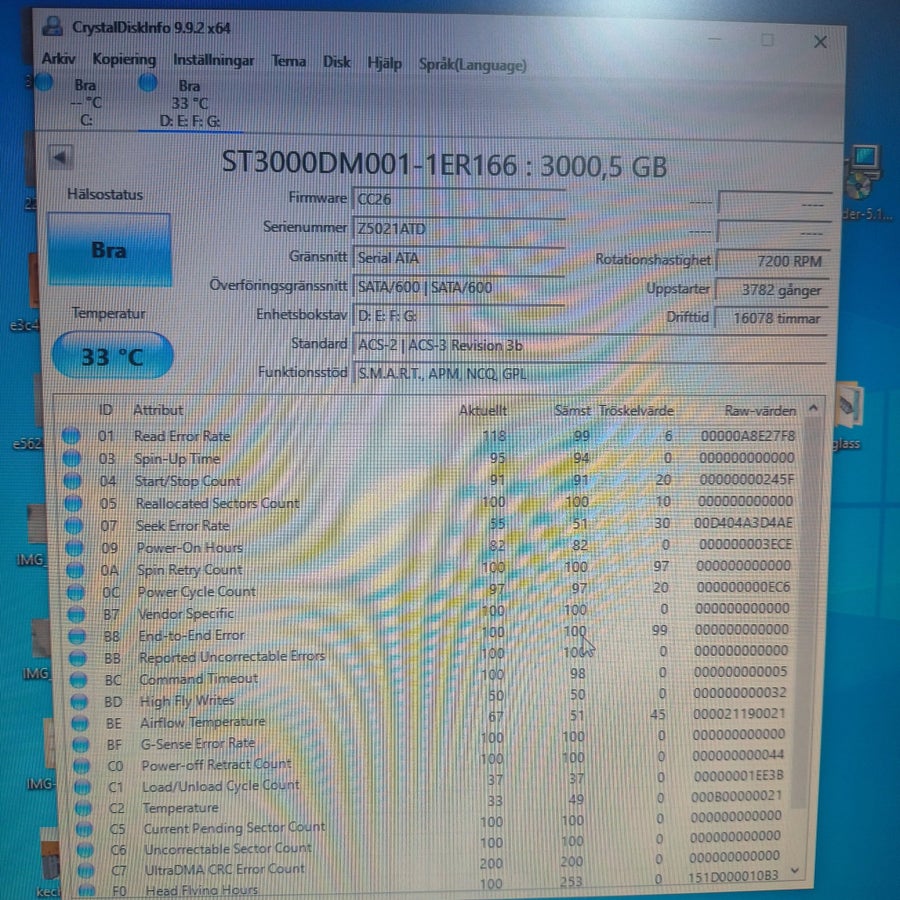Click the Serienummer field Z5021ATD
900x900 pixels.
[x=458, y=229]
